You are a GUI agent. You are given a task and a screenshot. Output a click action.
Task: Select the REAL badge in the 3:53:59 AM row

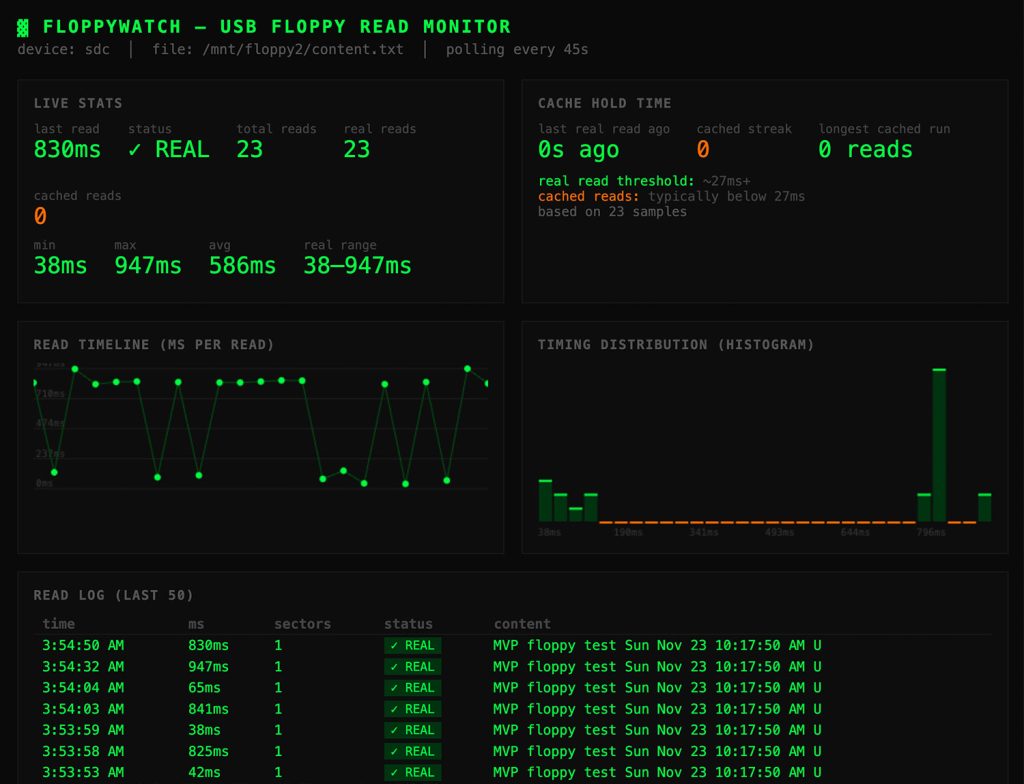(412, 730)
